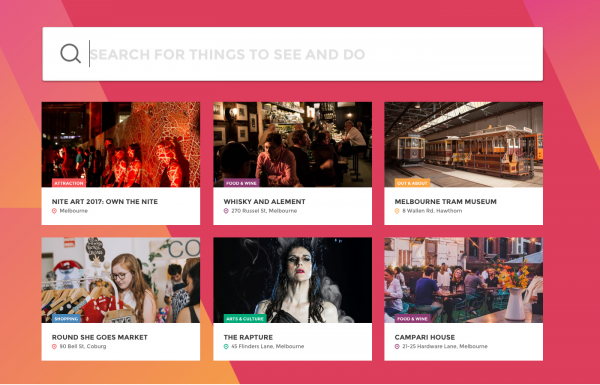Open the Whisky and Alement listing title

pyautogui.click(x=264, y=201)
